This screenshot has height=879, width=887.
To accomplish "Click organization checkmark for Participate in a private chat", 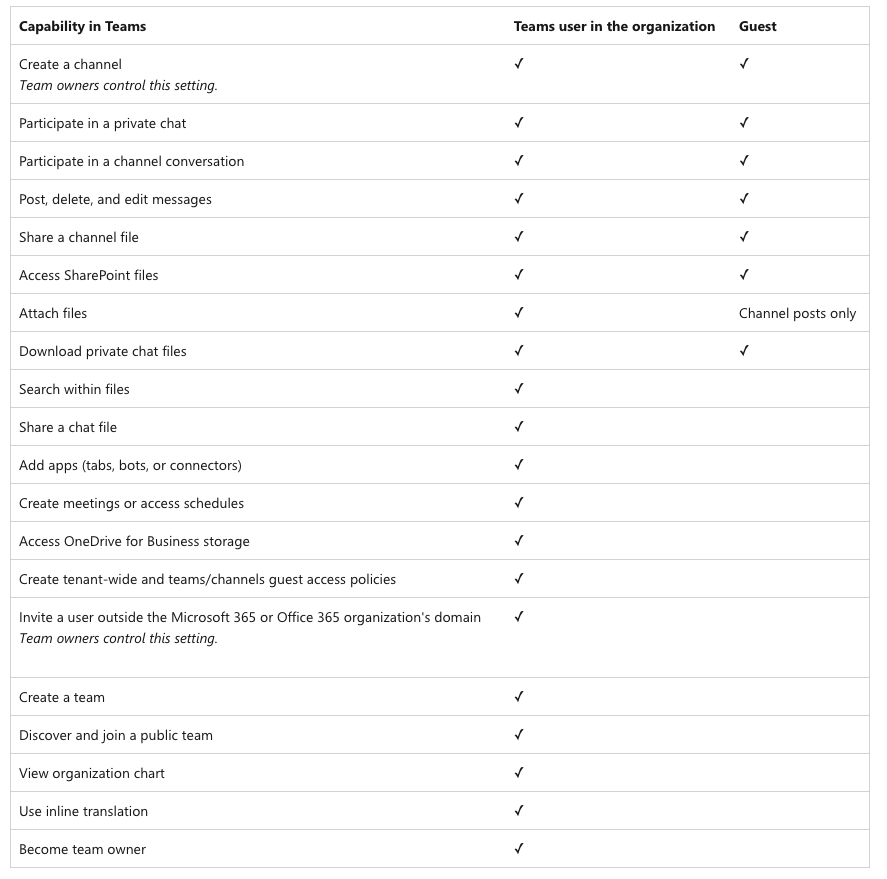I will 519,122.
